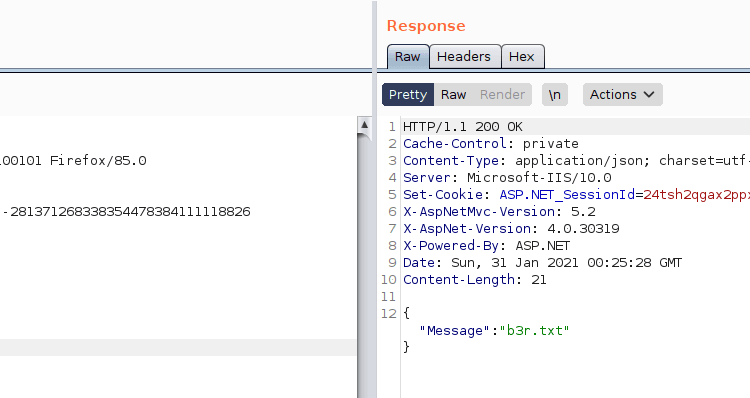Open the Actions dropdown menu
The height and width of the screenshot is (398, 750).
tap(622, 95)
